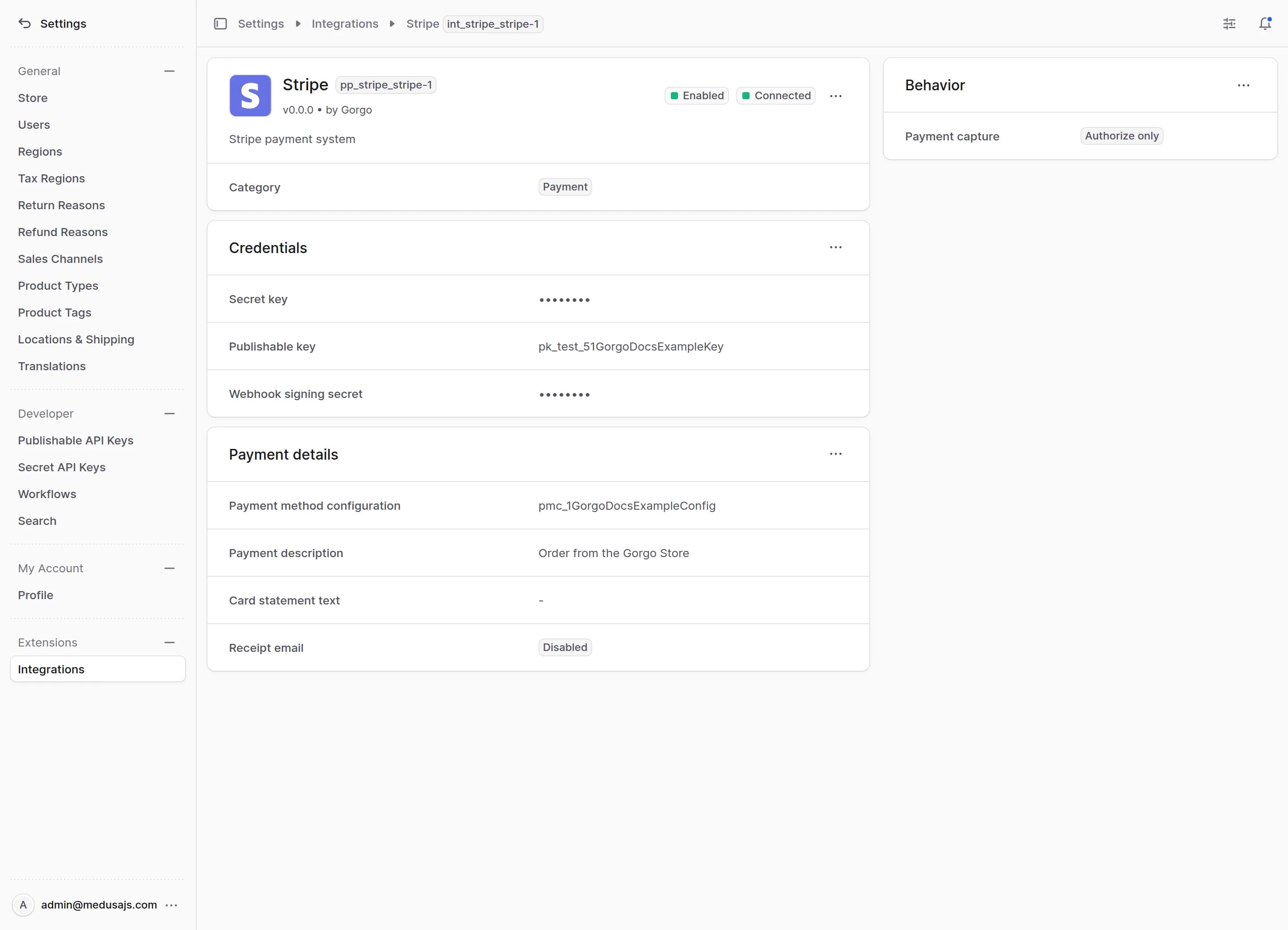Collapse the My Account section

click(x=169, y=568)
